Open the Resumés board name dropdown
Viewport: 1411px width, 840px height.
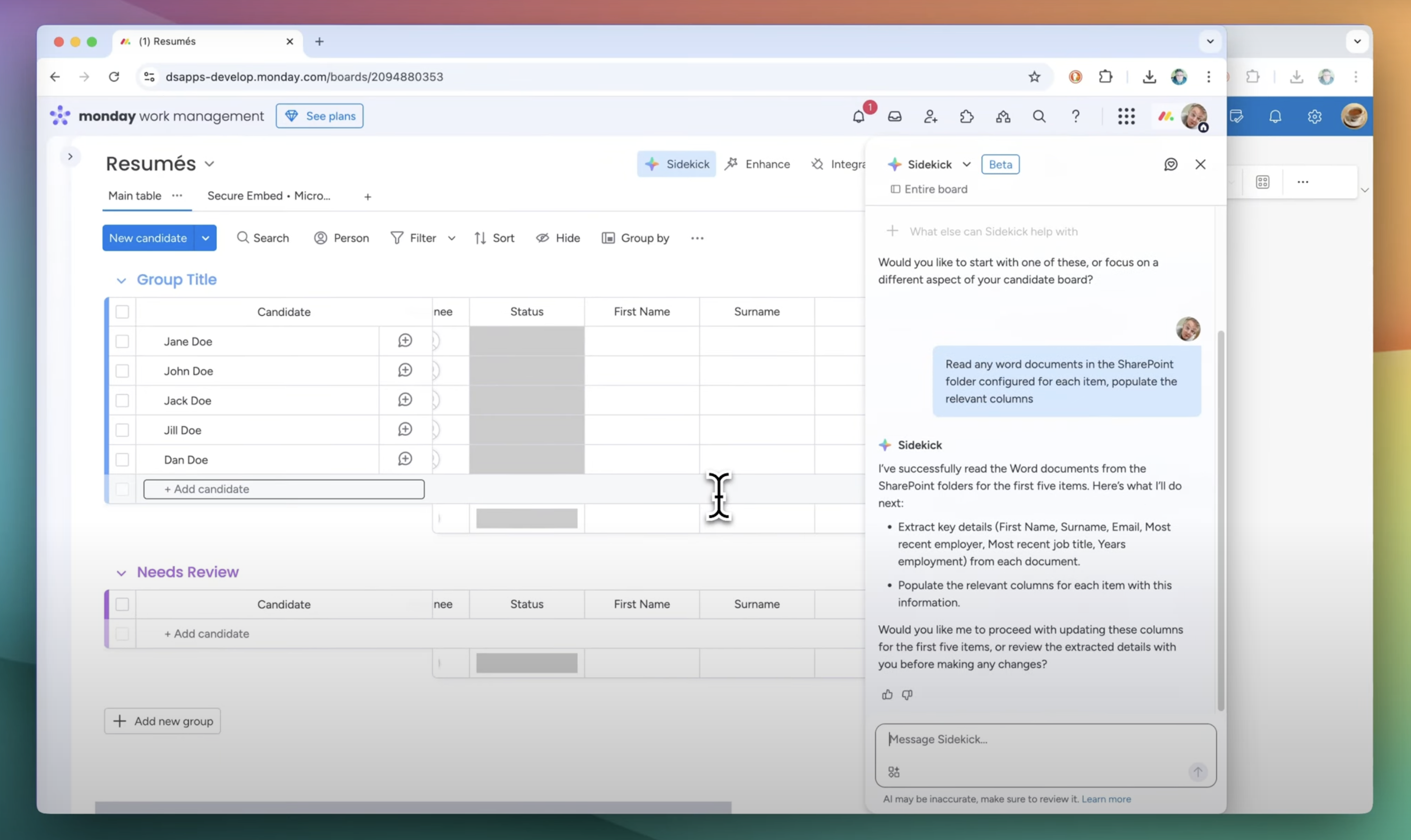pyautogui.click(x=209, y=164)
